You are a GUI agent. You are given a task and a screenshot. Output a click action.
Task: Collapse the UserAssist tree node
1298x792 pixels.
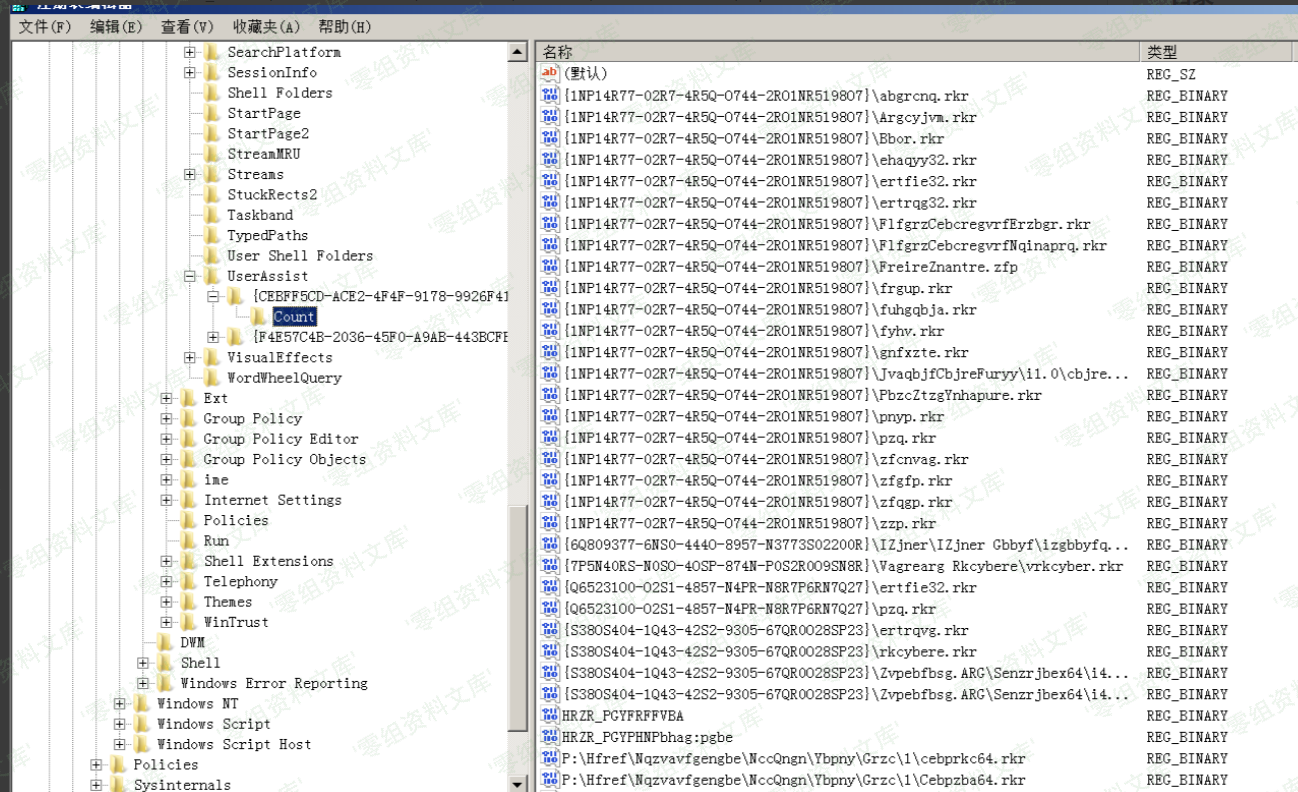click(x=190, y=276)
